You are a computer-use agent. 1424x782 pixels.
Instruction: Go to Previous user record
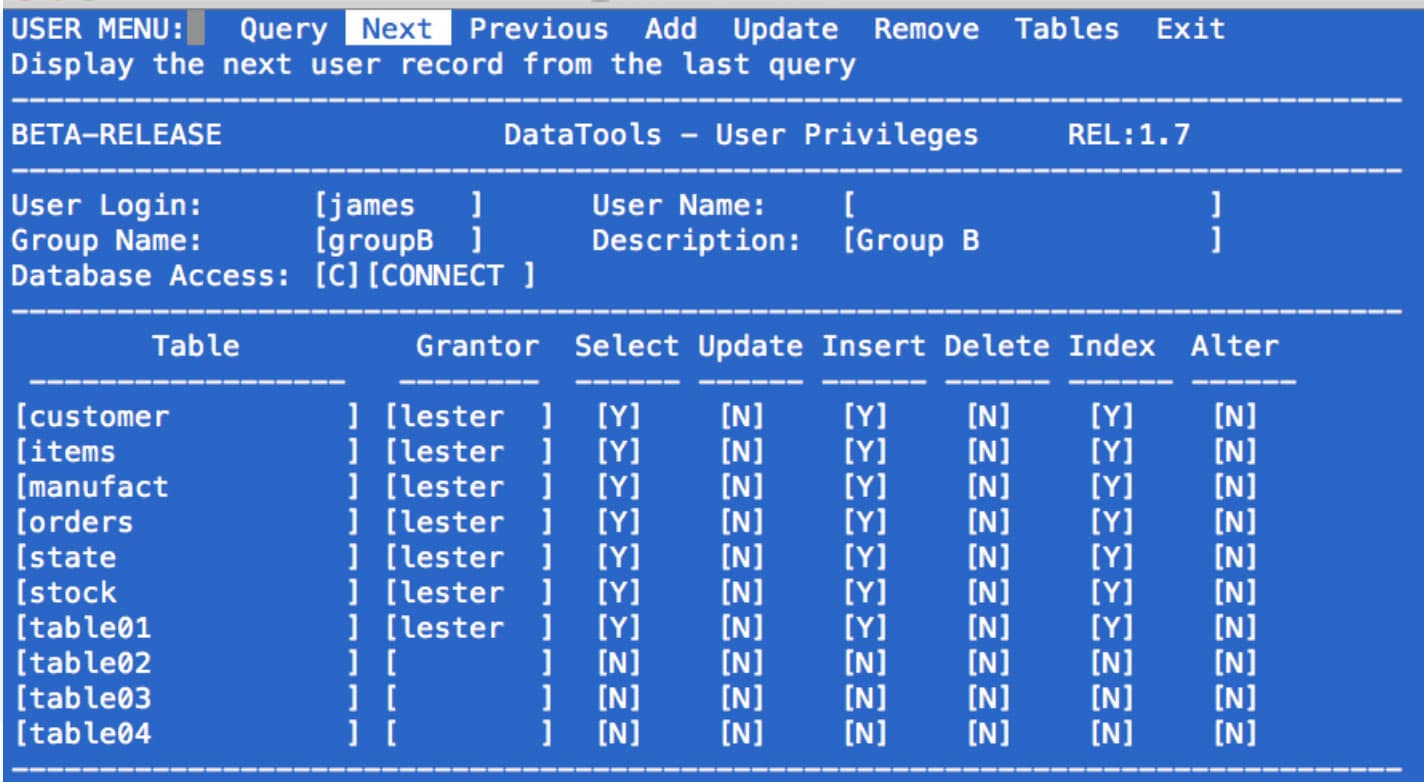click(538, 29)
